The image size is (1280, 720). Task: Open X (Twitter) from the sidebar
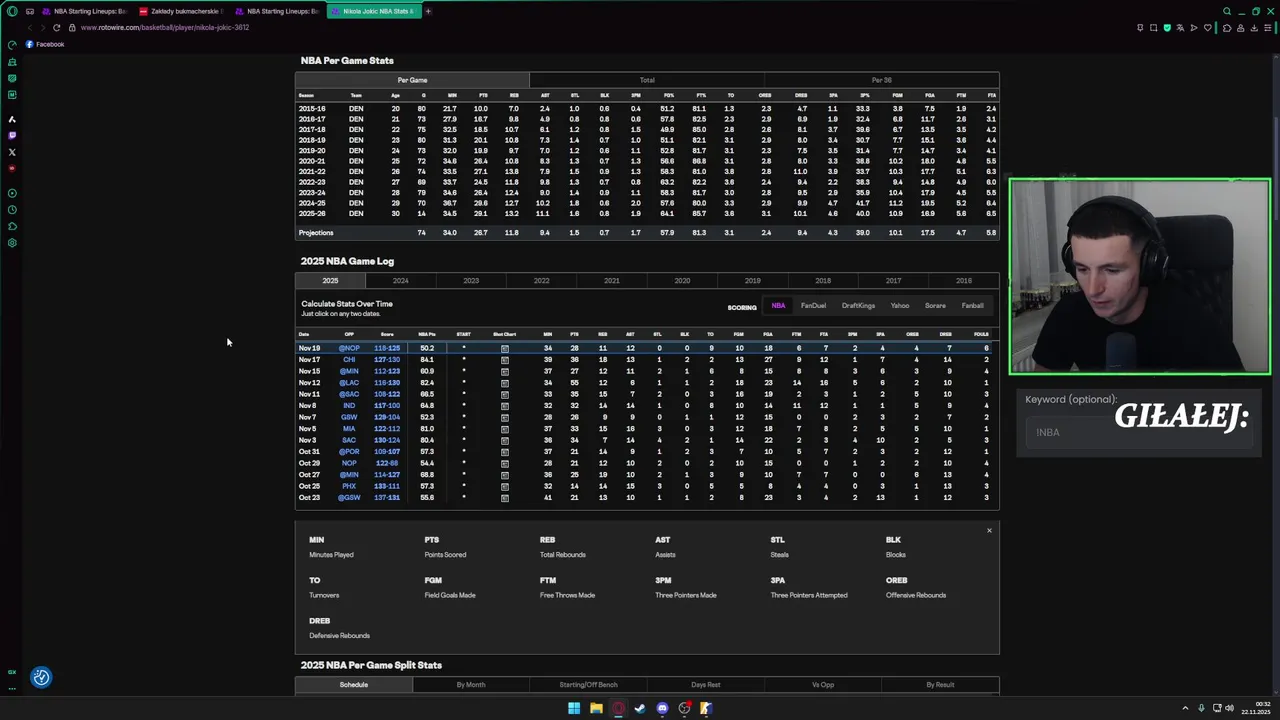click(x=12, y=152)
